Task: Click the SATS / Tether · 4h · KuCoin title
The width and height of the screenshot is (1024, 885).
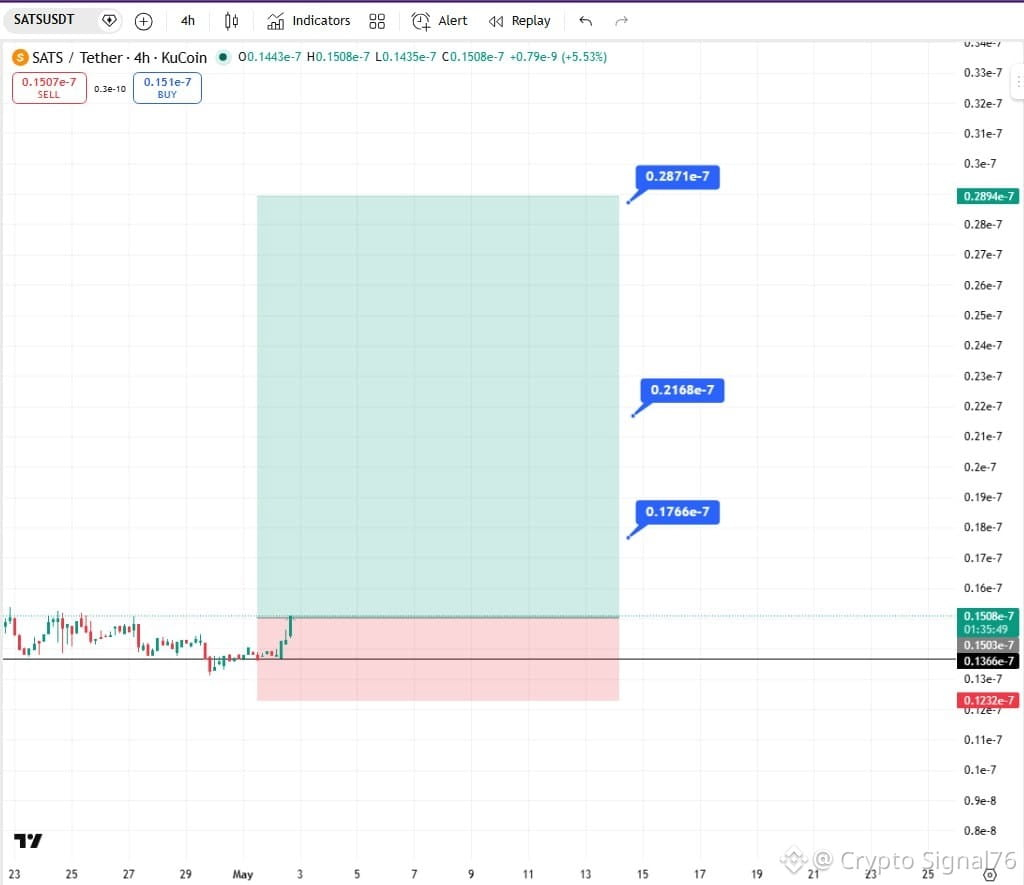Action: 120,57
